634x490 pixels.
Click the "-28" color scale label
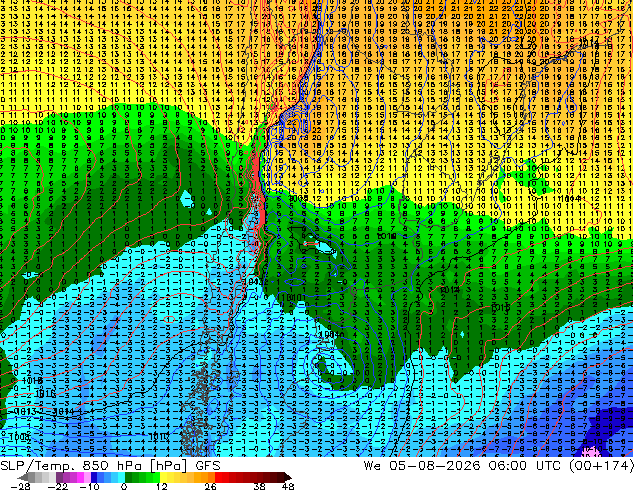tap(21, 486)
